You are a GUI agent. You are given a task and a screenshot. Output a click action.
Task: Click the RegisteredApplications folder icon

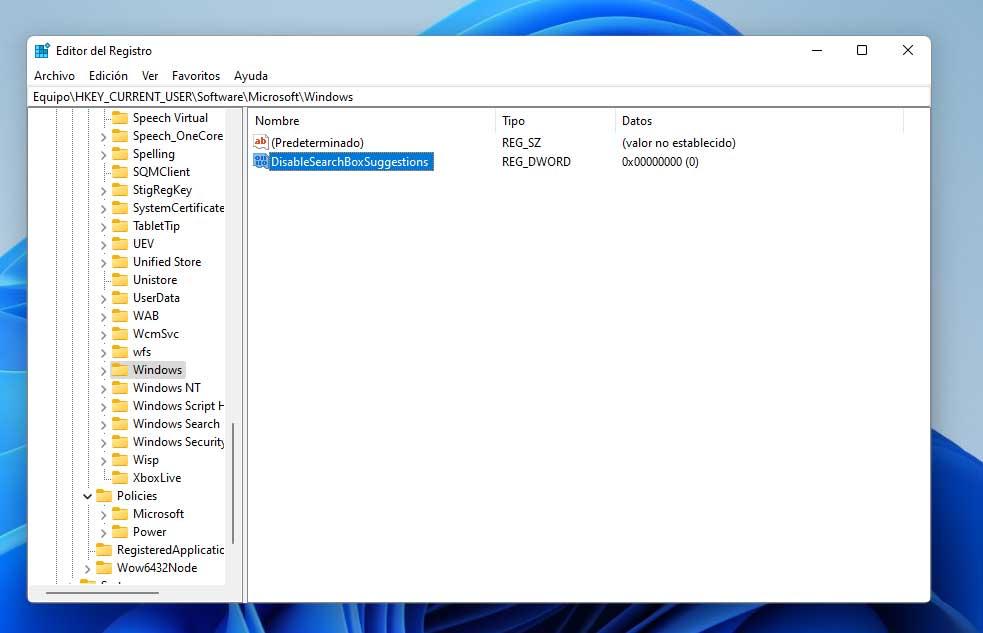[x=104, y=550]
